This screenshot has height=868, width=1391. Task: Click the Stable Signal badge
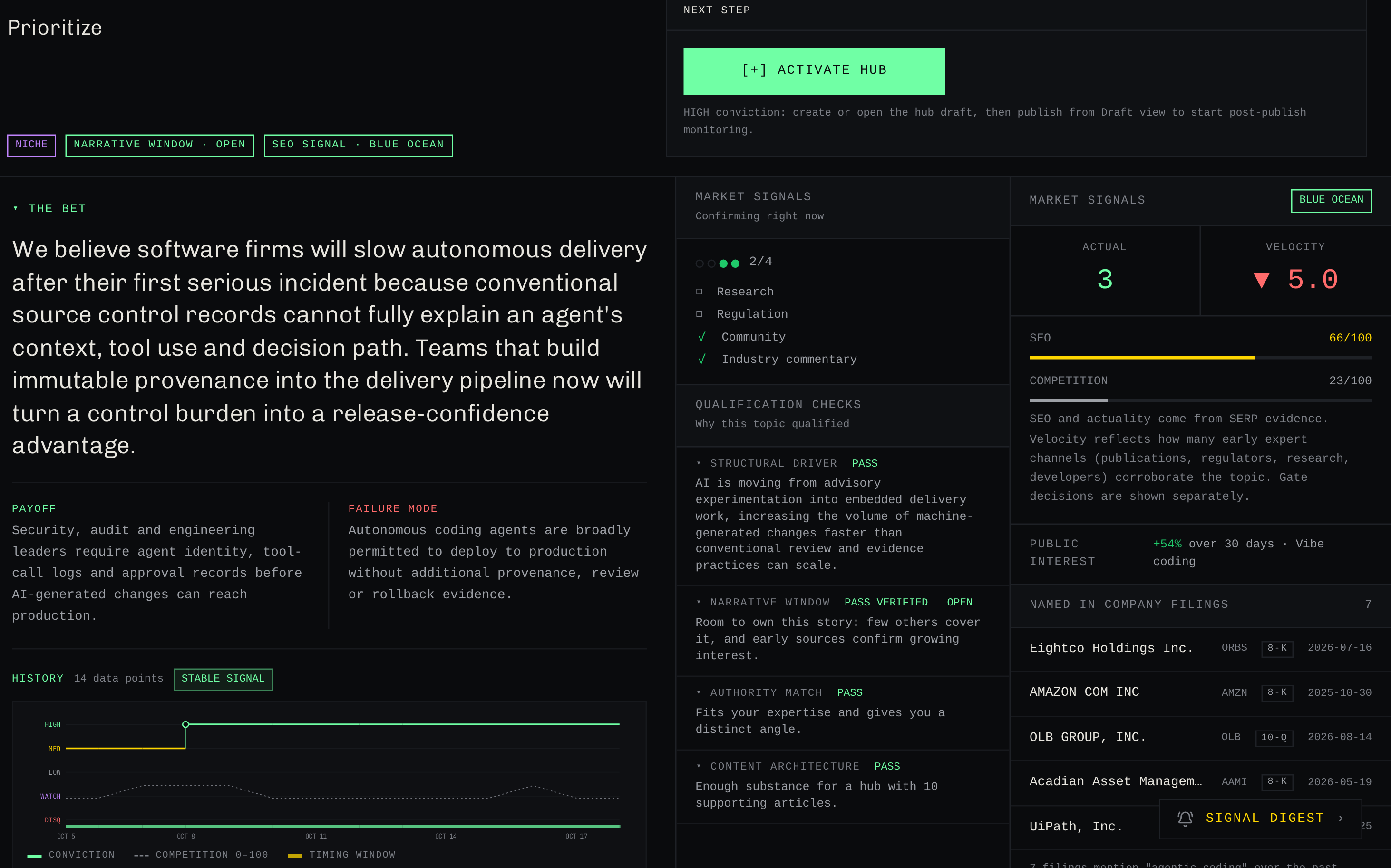(223, 679)
